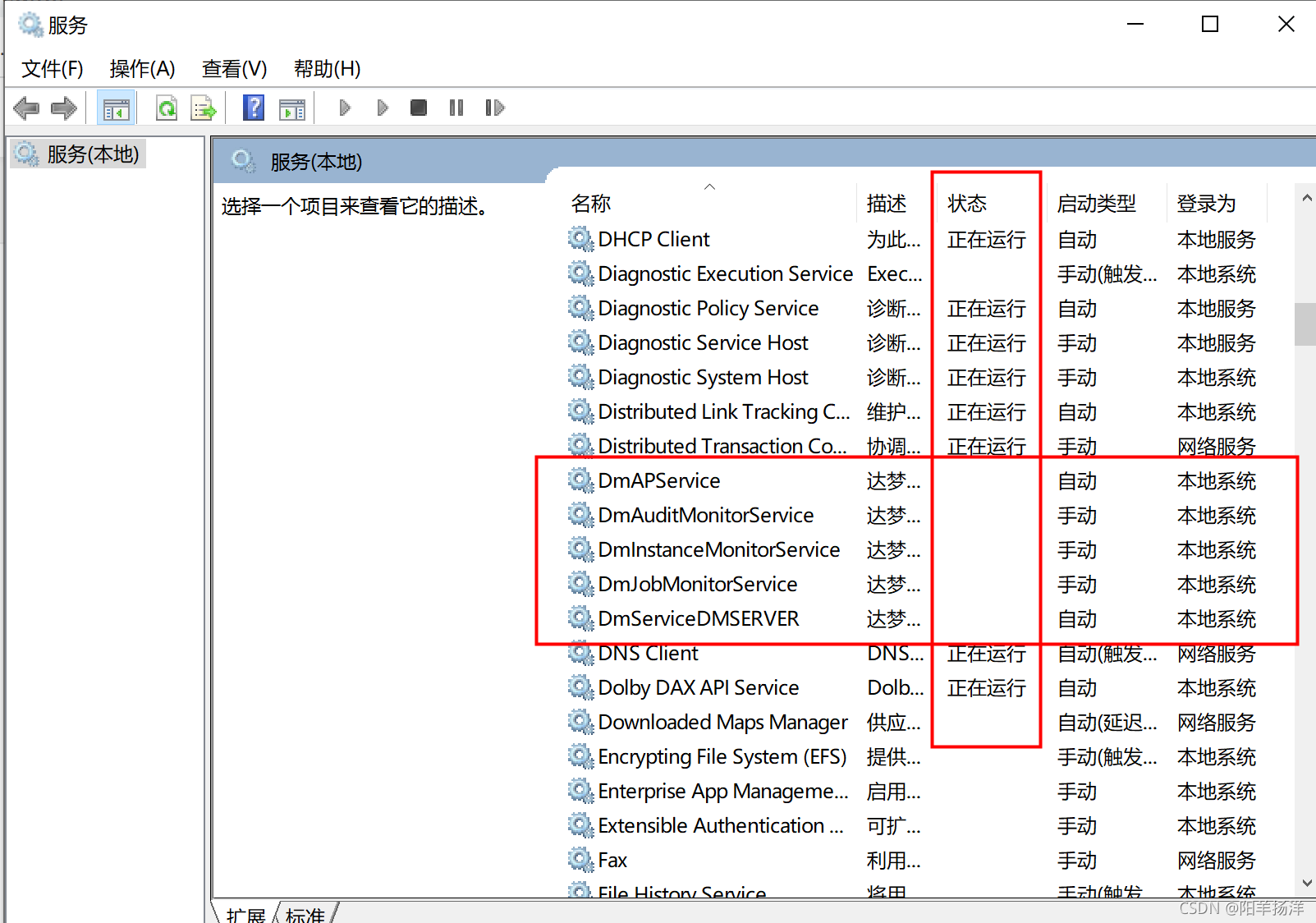Image resolution: width=1316 pixels, height=923 pixels.
Task: Click the Forward arrow toolbar icon
Action: click(63, 108)
